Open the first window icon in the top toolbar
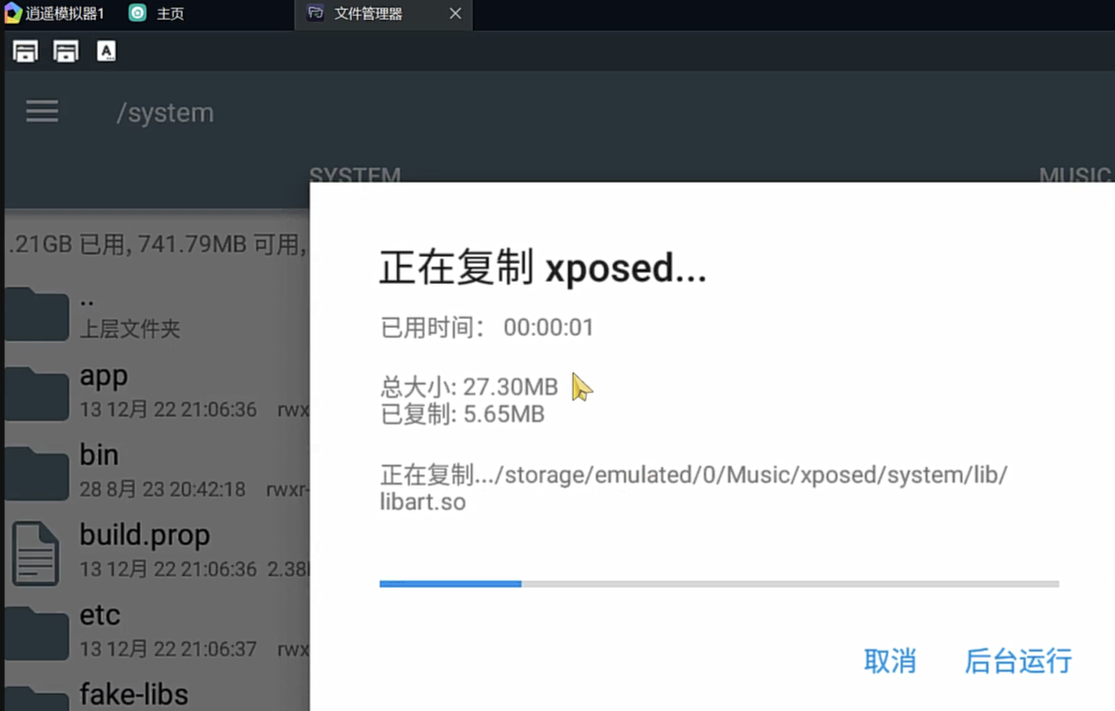Image resolution: width=1115 pixels, height=711 pixels. coord(25,51)
